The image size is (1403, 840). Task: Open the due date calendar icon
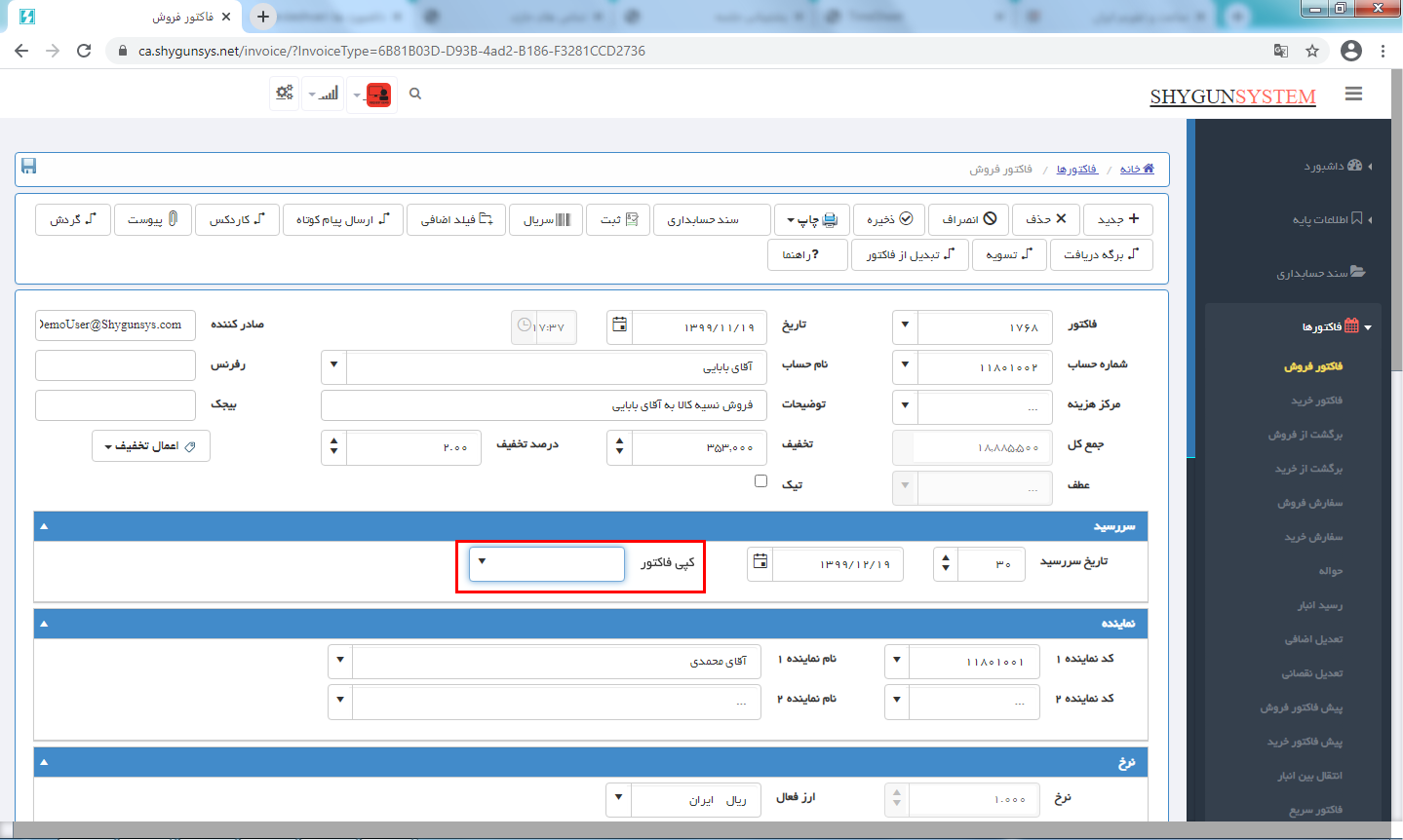(x=760, y=562)
